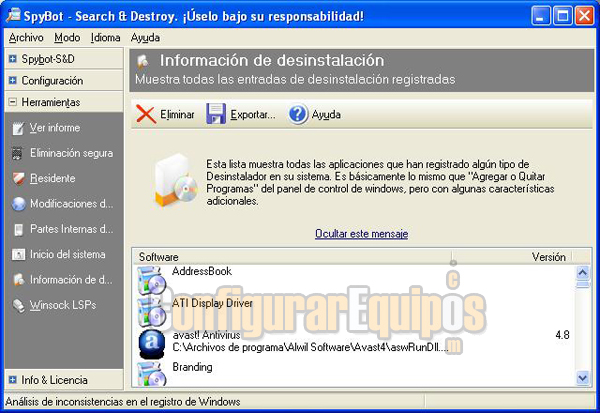Click the status bar text Análisis de inconsistencias
Screen dimensions: 600x413
(x=122, y=402)
